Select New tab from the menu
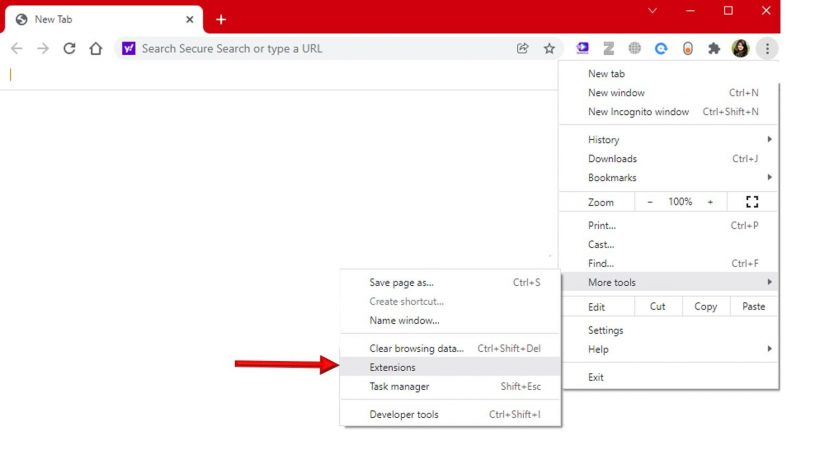Viewport: 830px width, 455px height. 669,74
